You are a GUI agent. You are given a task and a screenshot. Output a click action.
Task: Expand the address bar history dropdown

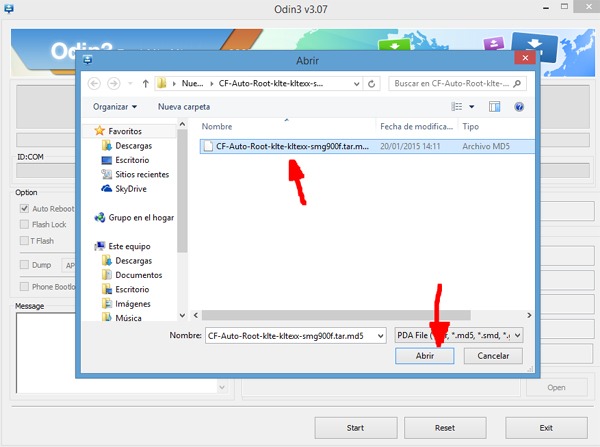pyautogui.click(x=356, y=84)
